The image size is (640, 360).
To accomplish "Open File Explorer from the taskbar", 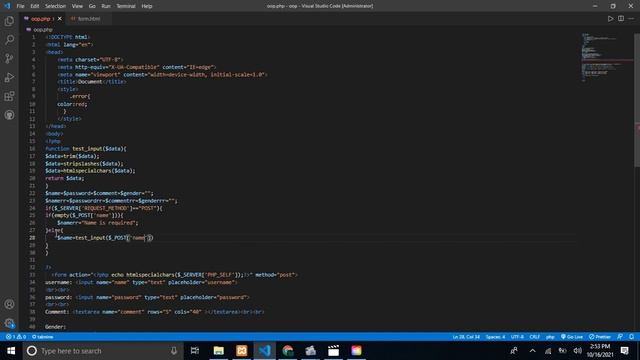I will [218, 351].
